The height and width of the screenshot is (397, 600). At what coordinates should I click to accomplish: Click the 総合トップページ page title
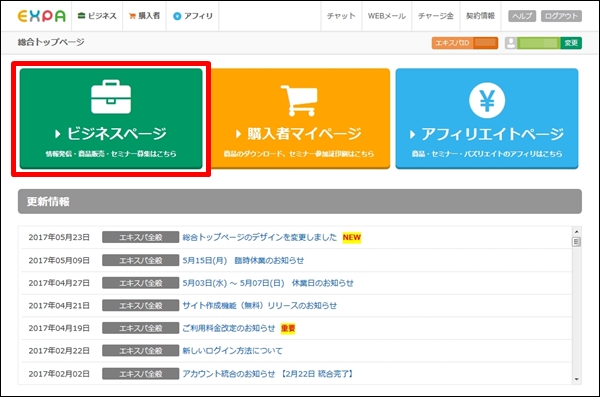coord(51,42)
